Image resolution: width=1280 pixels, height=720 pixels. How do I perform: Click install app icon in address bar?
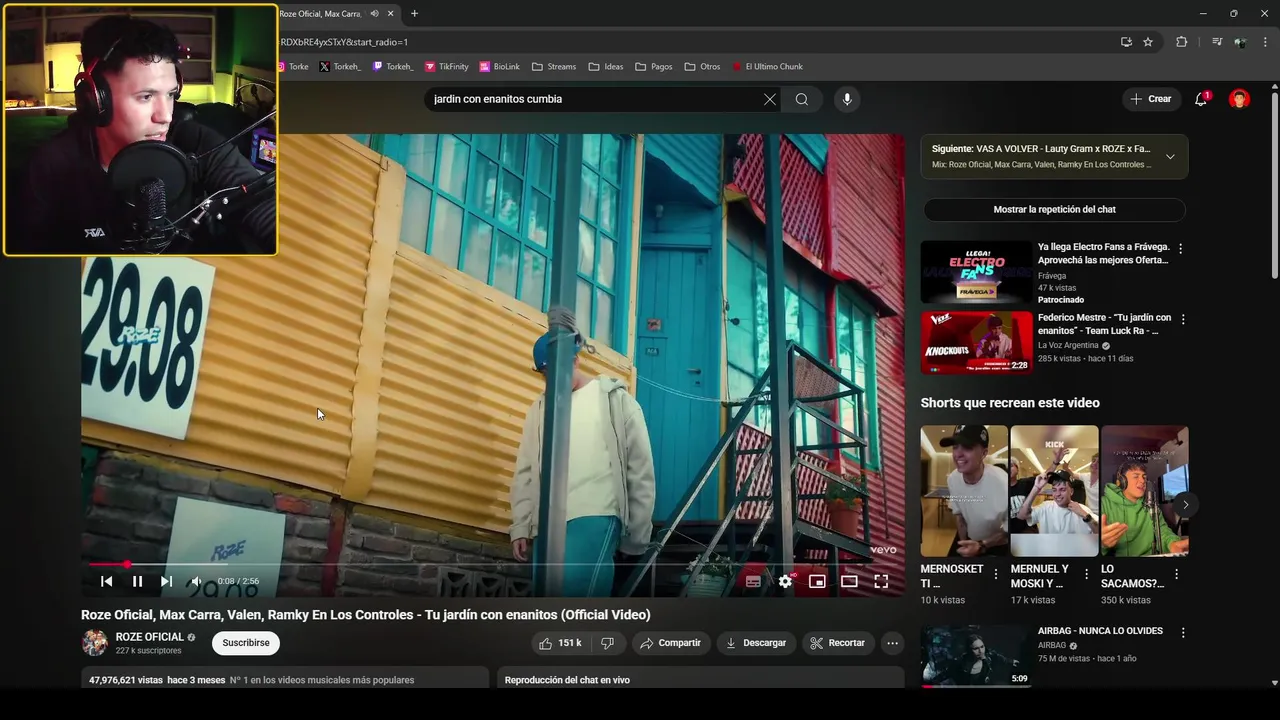click(1126, 42)
